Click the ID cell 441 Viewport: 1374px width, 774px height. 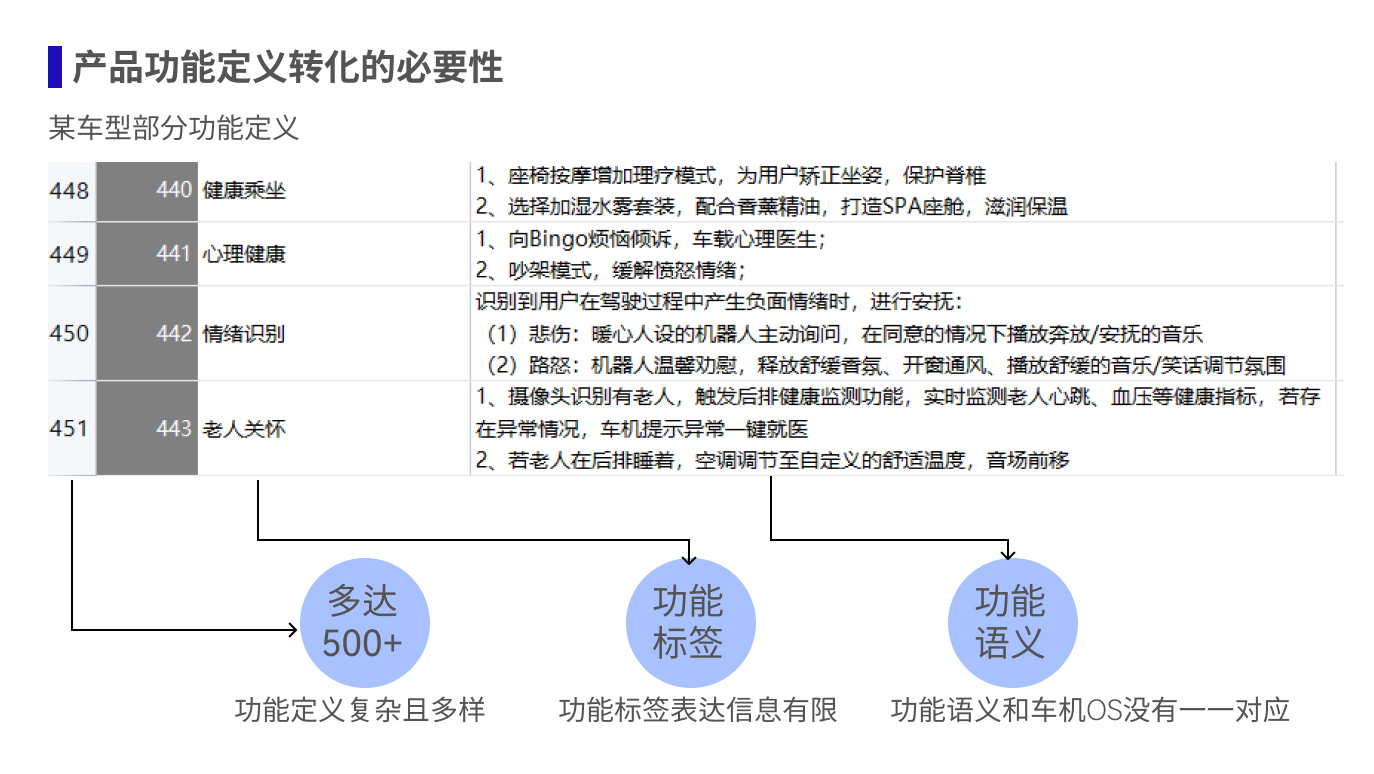click(x=148, y=254)
